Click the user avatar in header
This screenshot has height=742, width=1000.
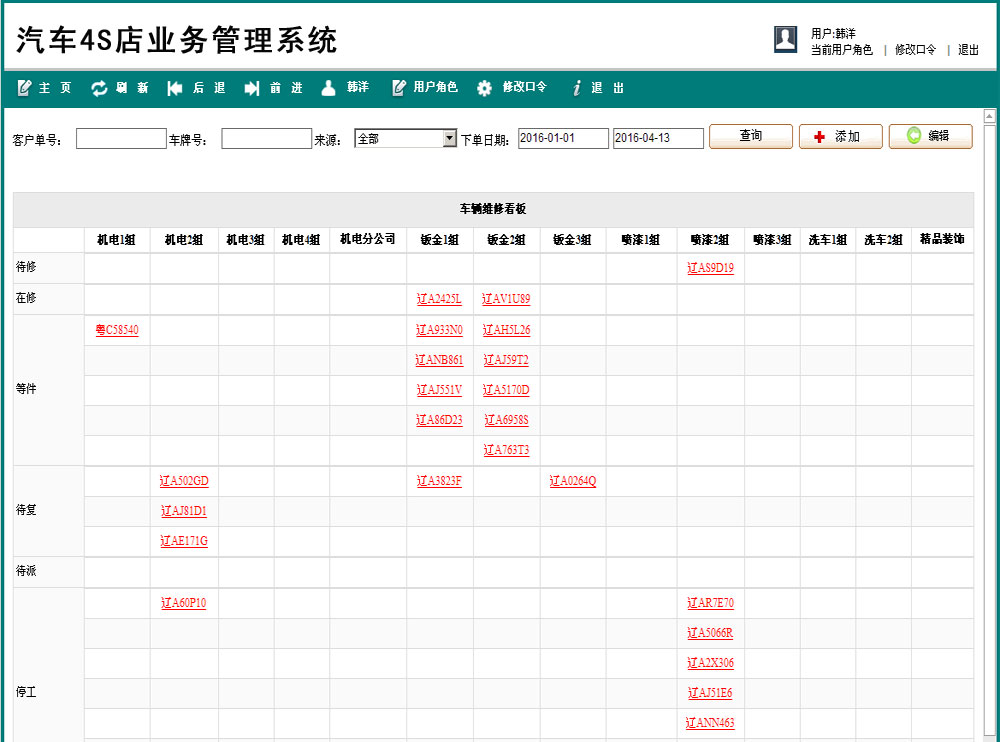click(785, 39)
